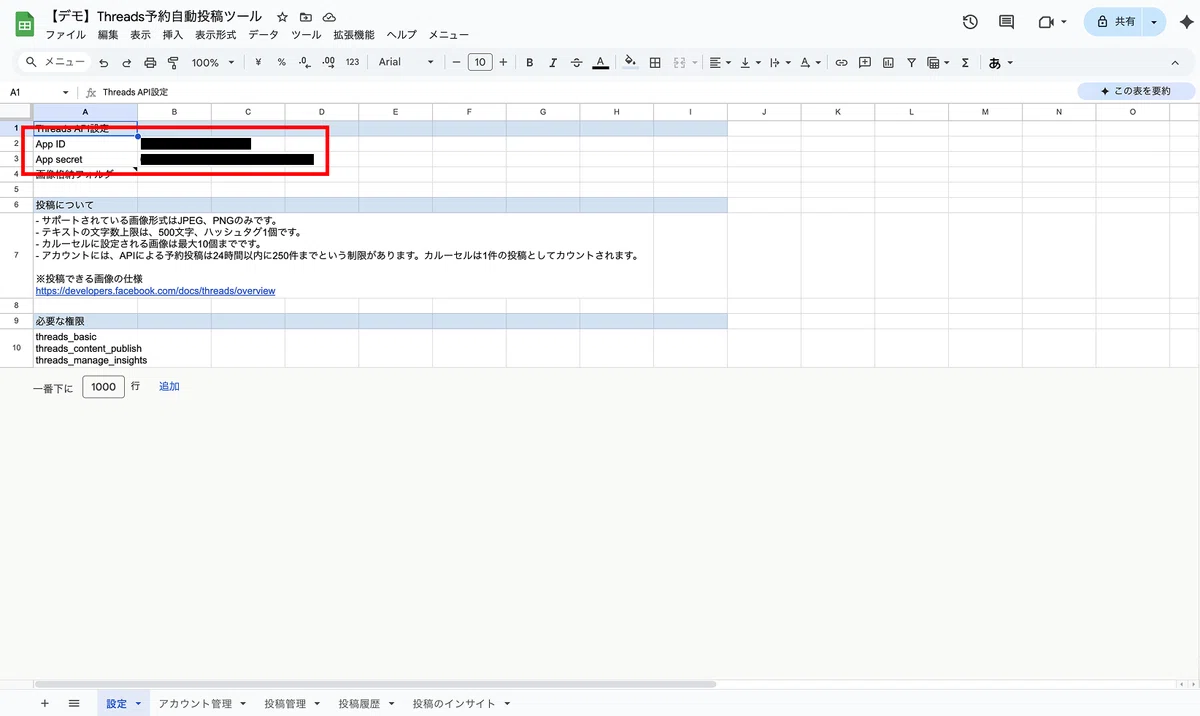Undo the last action
Image resolution: width=1200 pixels, height=716 pixels.
coord(103,62)
